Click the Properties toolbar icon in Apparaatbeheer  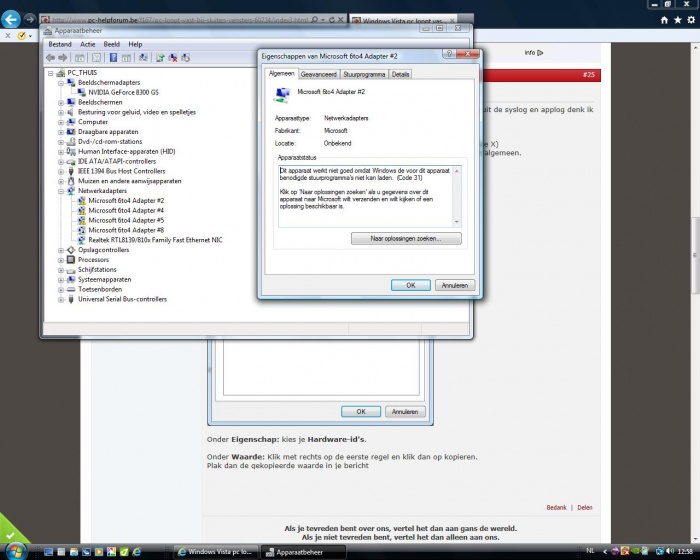point(96,58)
